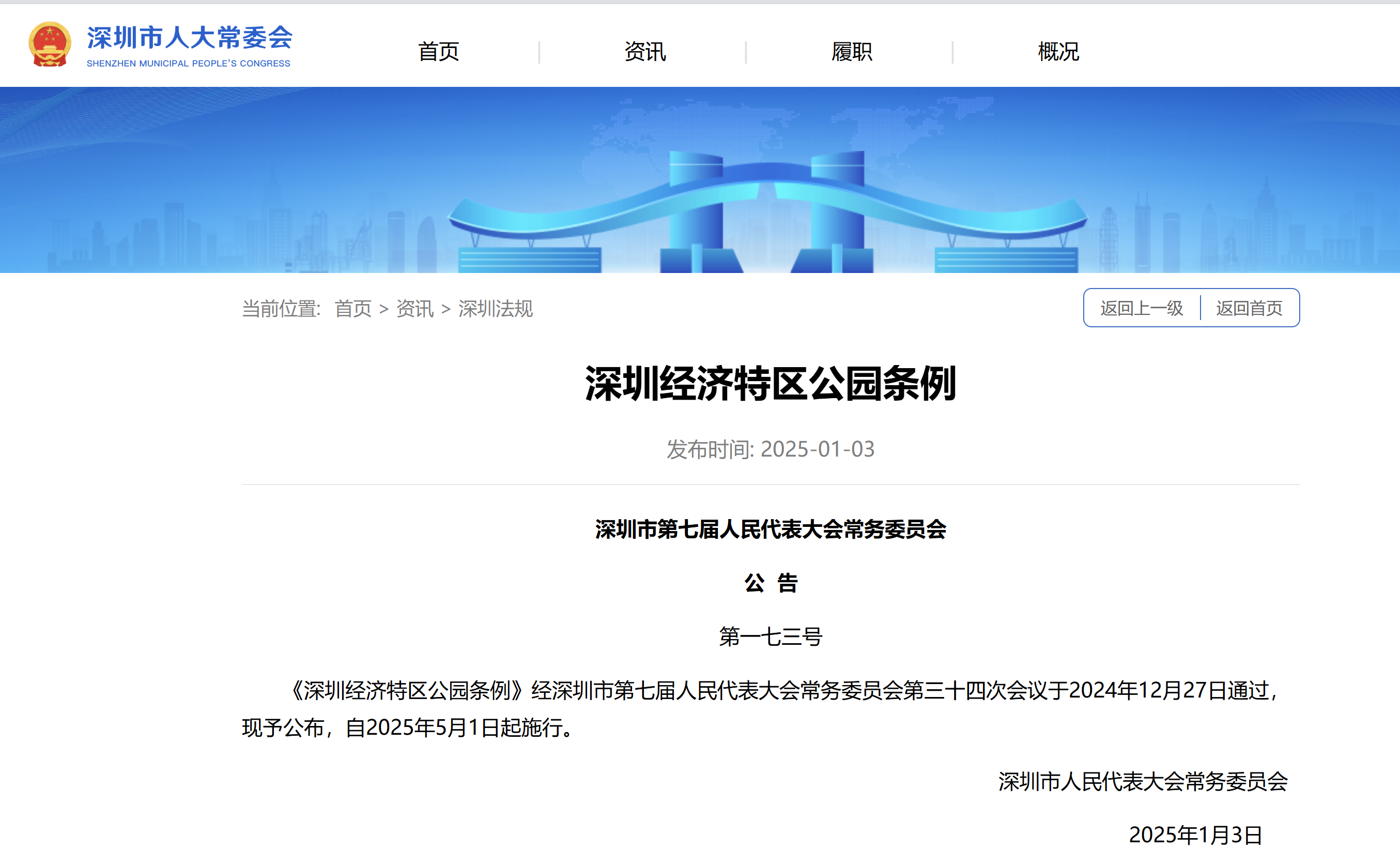Click the 返回上一级 button

point(1142,309)
